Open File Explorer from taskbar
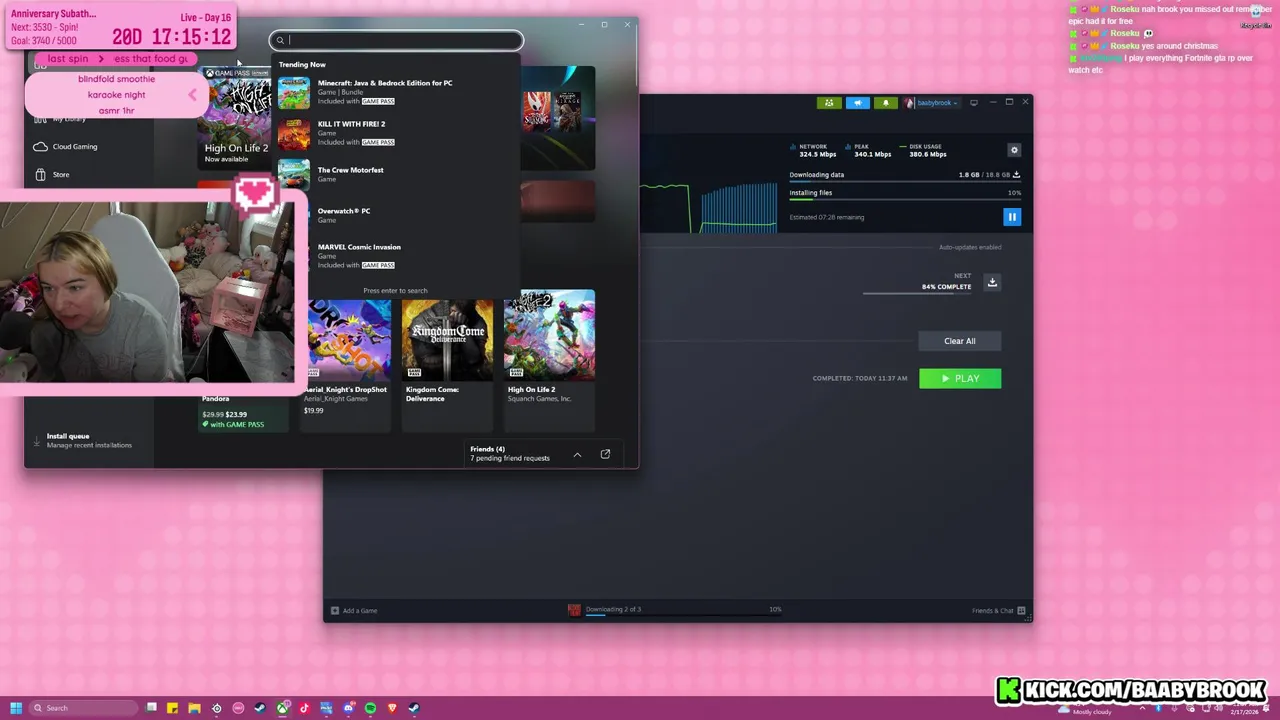1280x720 pixels. tap(194, 708)
